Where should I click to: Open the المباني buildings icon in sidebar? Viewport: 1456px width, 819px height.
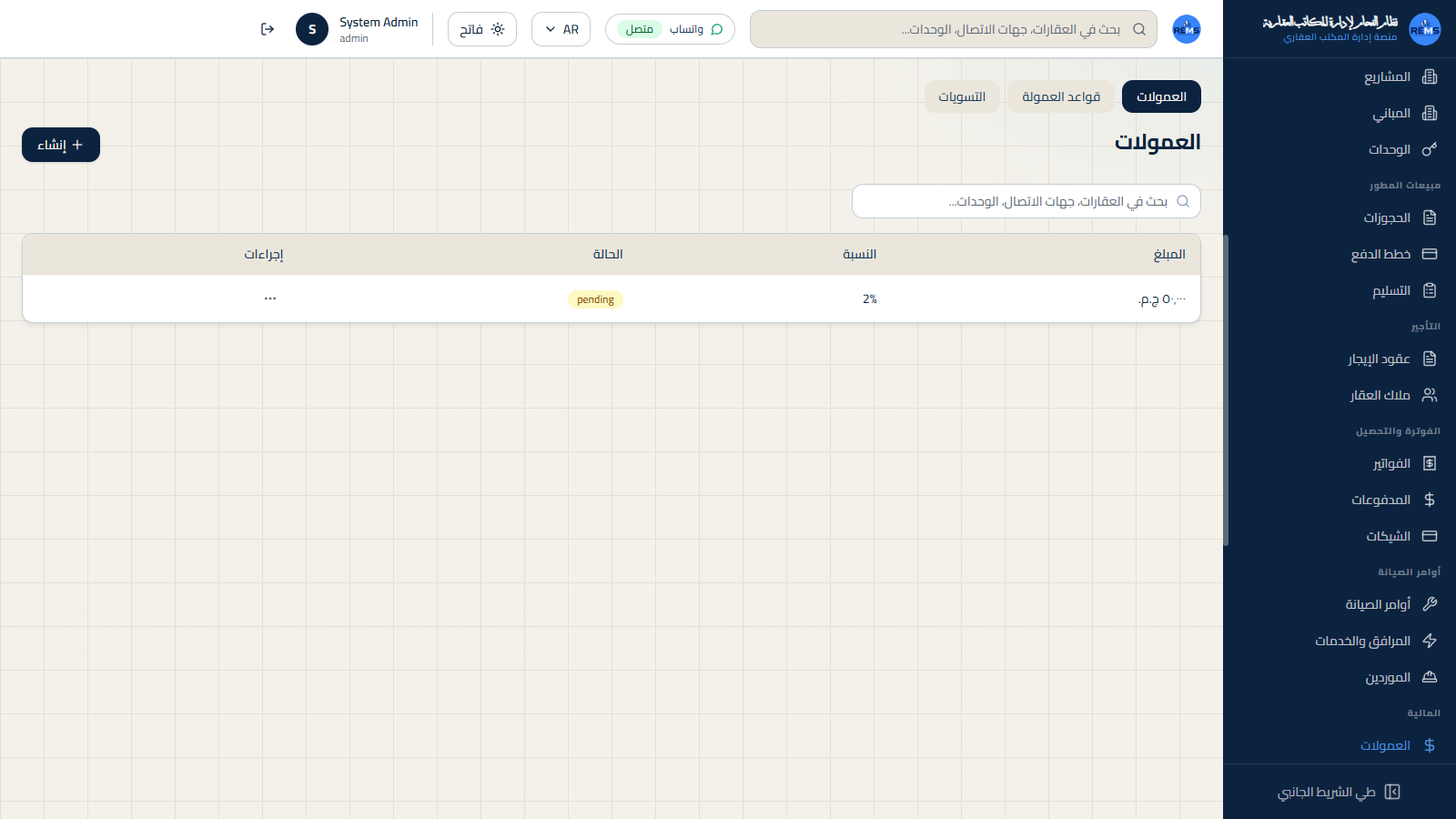(1430, 113)
